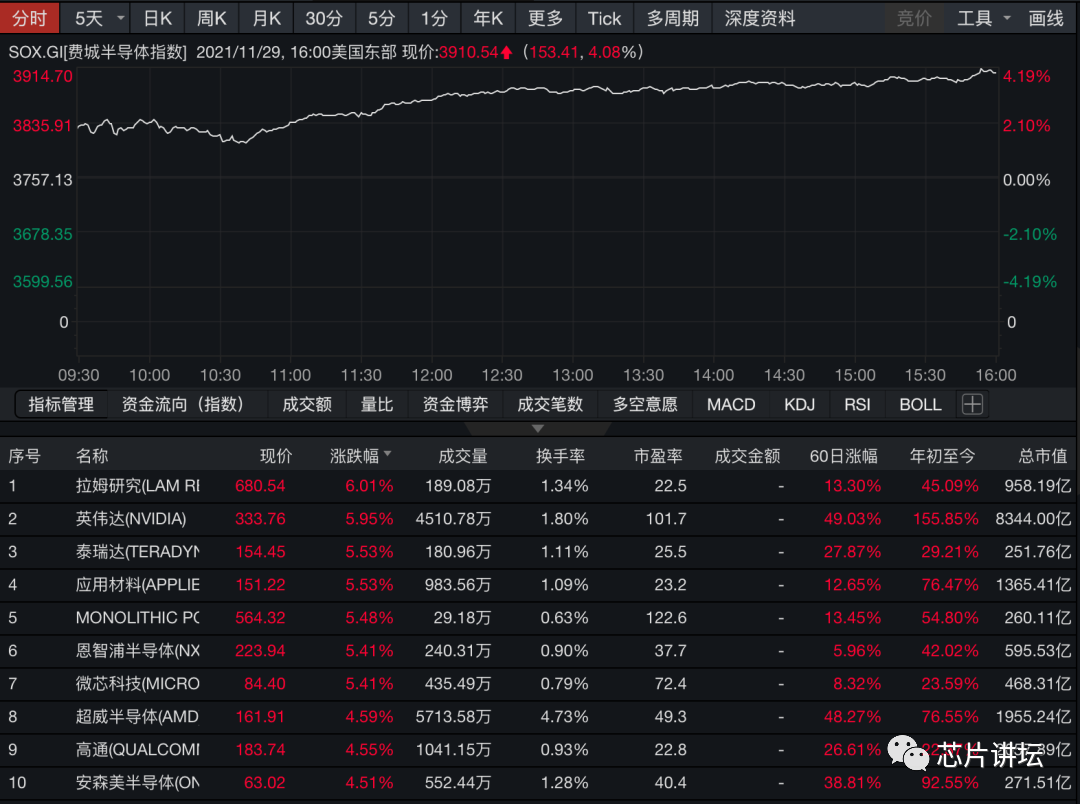The height and width of the screenshot is (804, 1080).
Task: Select the 资金博弈 indicator tab
Action: (455, 404)
